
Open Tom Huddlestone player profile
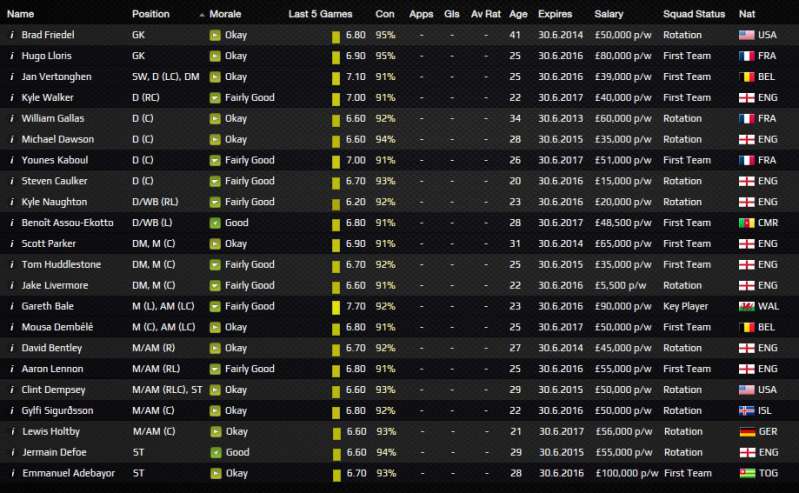click(61, 265)
